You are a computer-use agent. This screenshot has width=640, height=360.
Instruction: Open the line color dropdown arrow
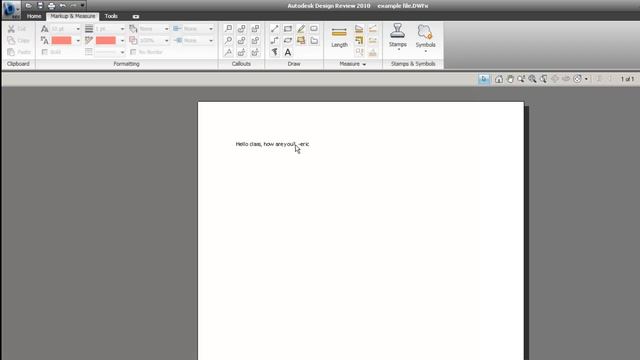tap(122, 41)
